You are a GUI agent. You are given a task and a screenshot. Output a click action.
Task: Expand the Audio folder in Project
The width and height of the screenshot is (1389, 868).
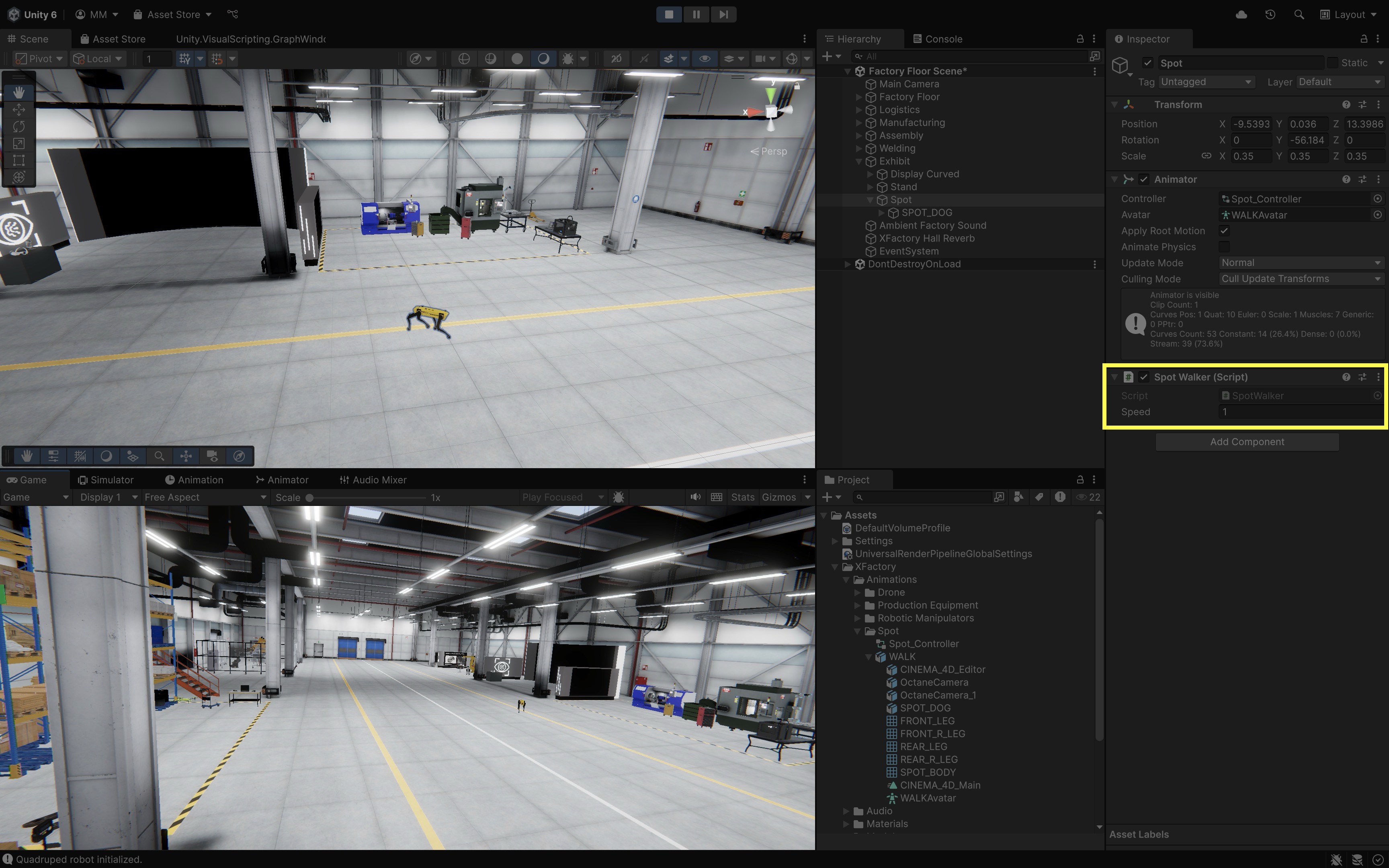pyautogui.click(x=846, y=811)
